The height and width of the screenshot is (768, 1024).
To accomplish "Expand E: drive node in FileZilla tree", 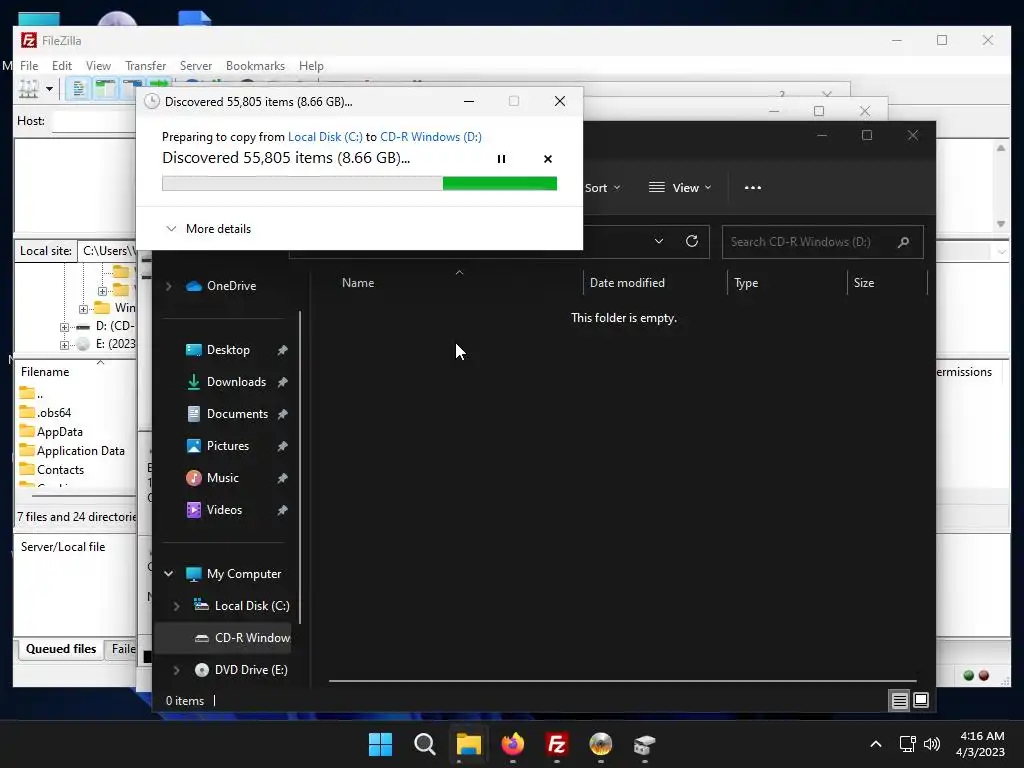I will (x=64, y=345).
